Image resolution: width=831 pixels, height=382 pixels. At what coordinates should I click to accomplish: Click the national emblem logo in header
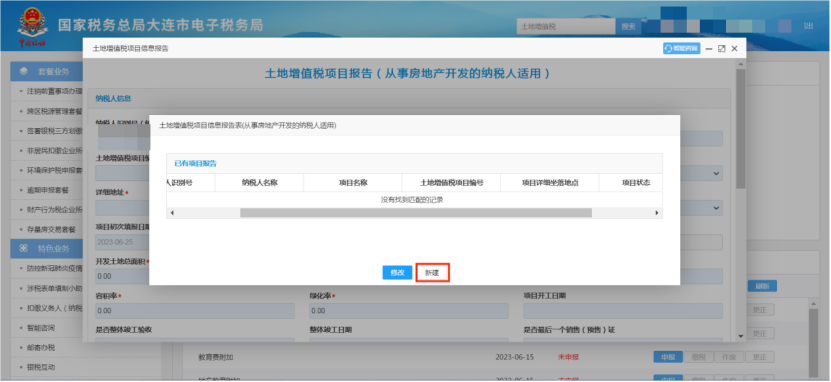pos(33,23)
